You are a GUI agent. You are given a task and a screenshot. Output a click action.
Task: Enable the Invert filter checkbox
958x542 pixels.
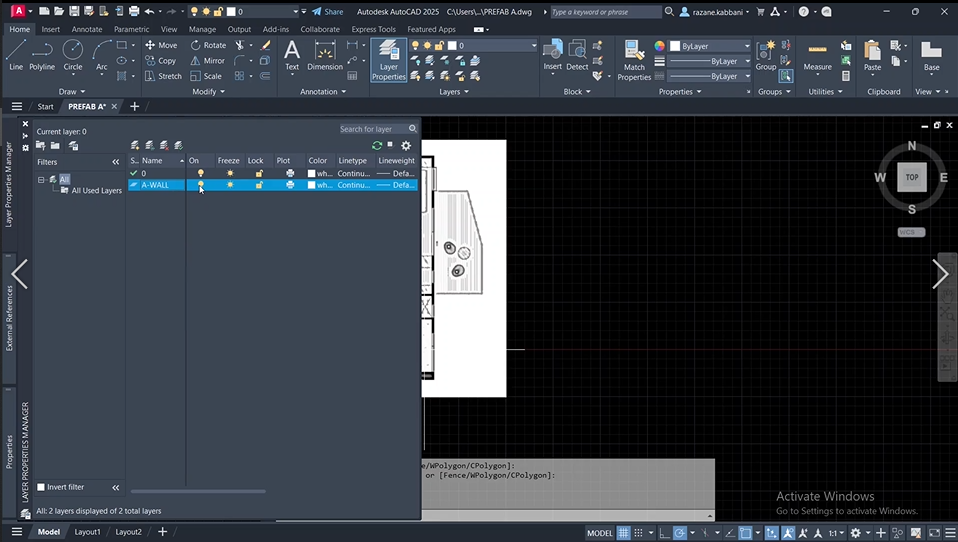click(41, 487)
